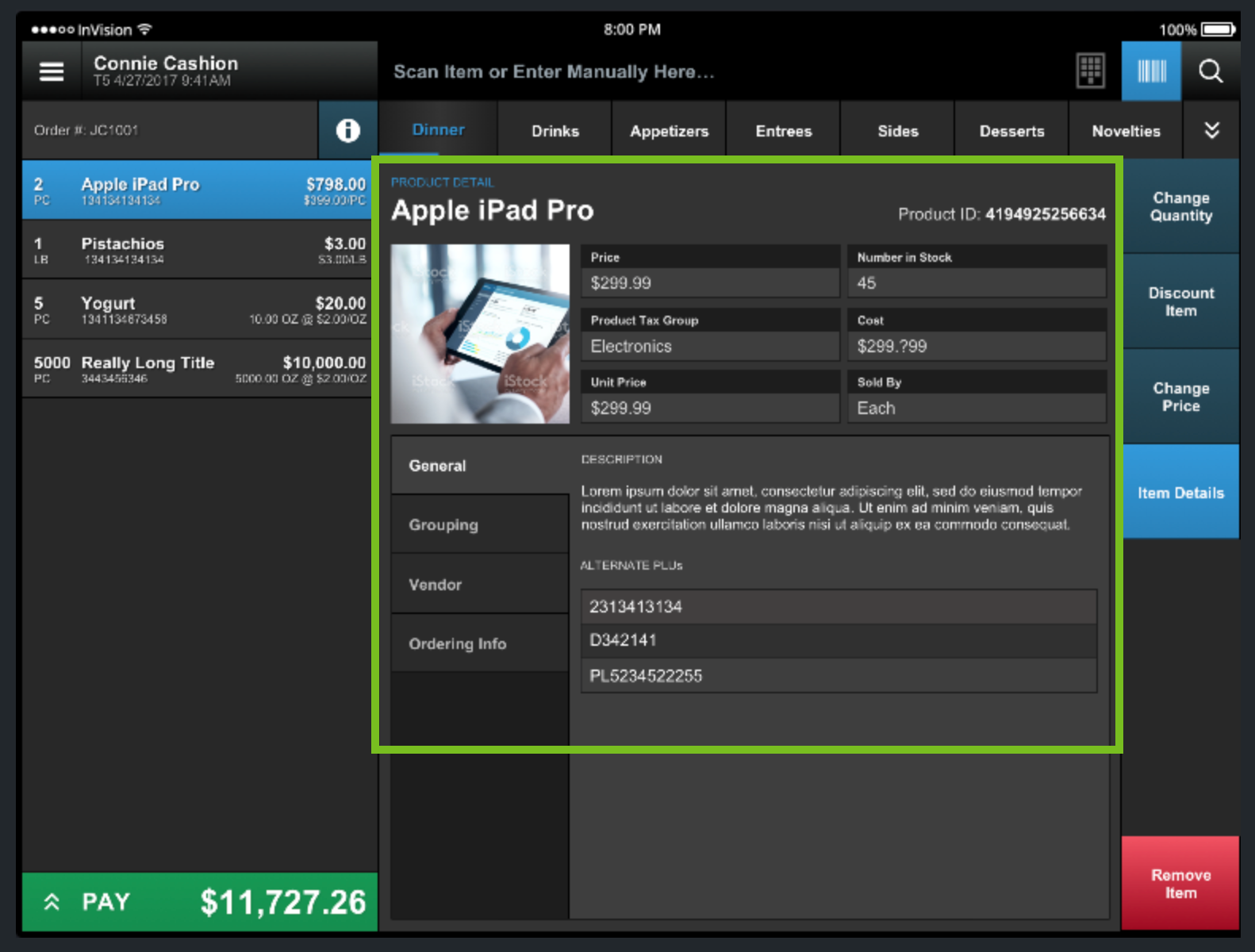This screenshot has height=952, width=1255.
Task: Click the battery indicator in status bar
Action: (1218, 29)
